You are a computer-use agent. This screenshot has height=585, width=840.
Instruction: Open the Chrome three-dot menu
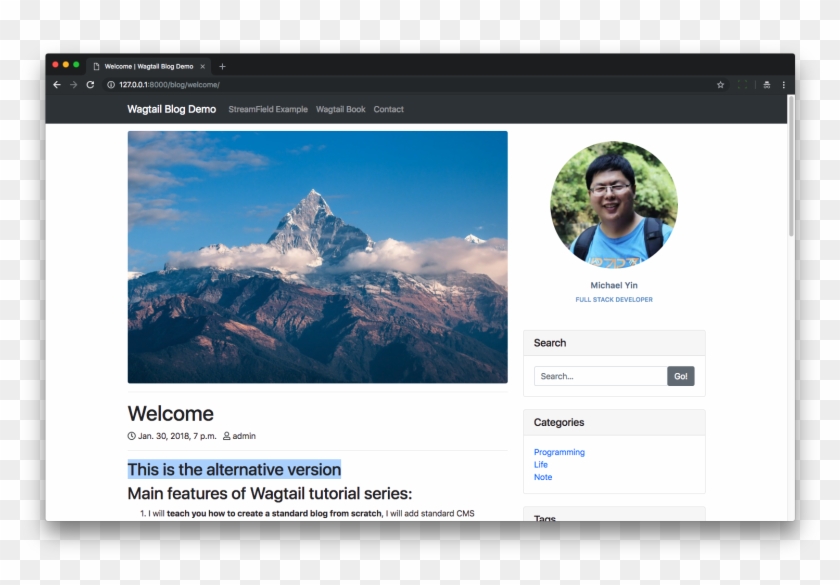(784, 85)
